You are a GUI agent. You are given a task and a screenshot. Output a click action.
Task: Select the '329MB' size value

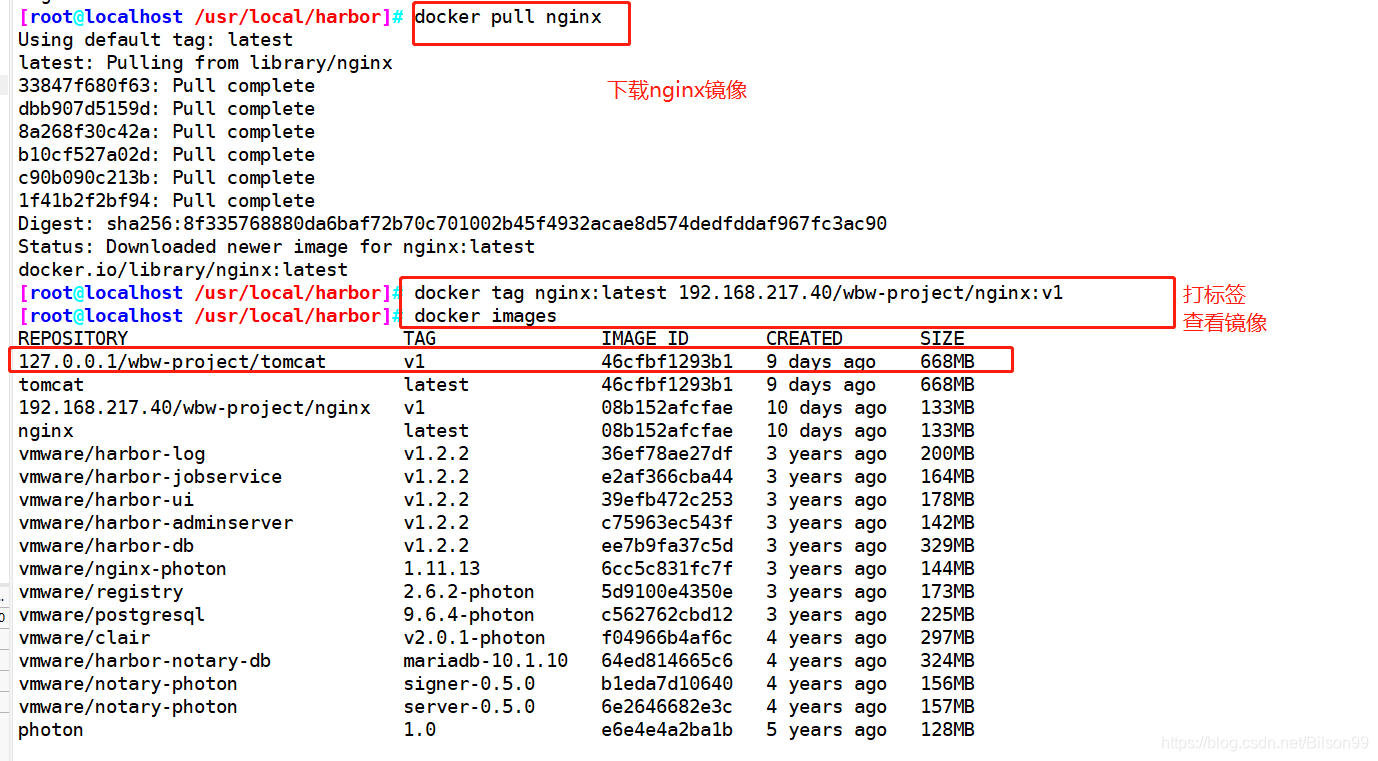(x=947, y=546)
